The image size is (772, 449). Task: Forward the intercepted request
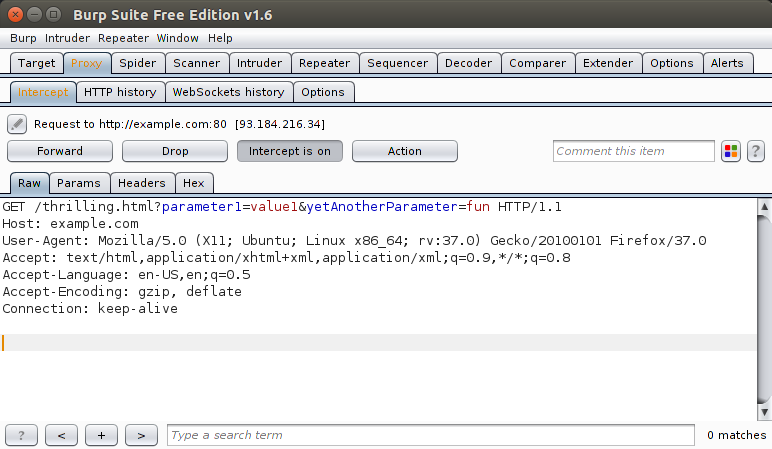coord(60,151)
